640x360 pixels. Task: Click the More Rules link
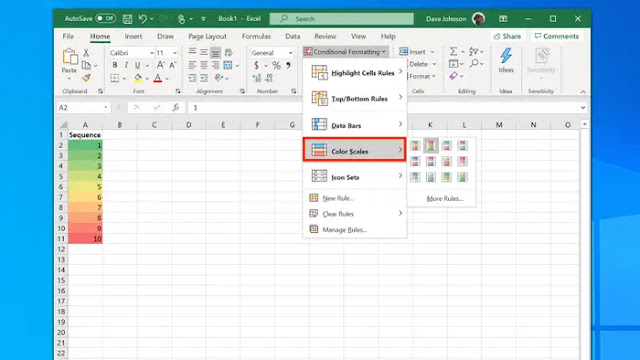click(x=444, y=199)
